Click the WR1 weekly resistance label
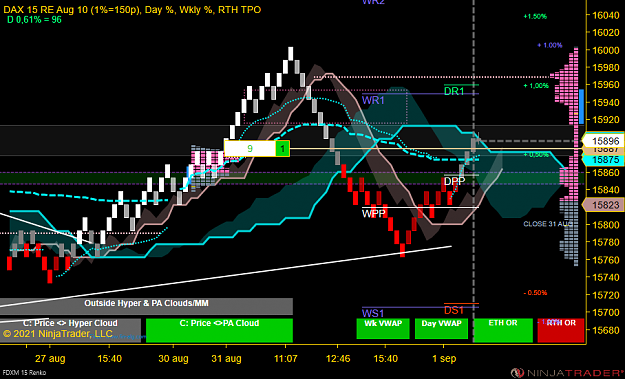This screenshot has height=379, width=625. [373, 100]
